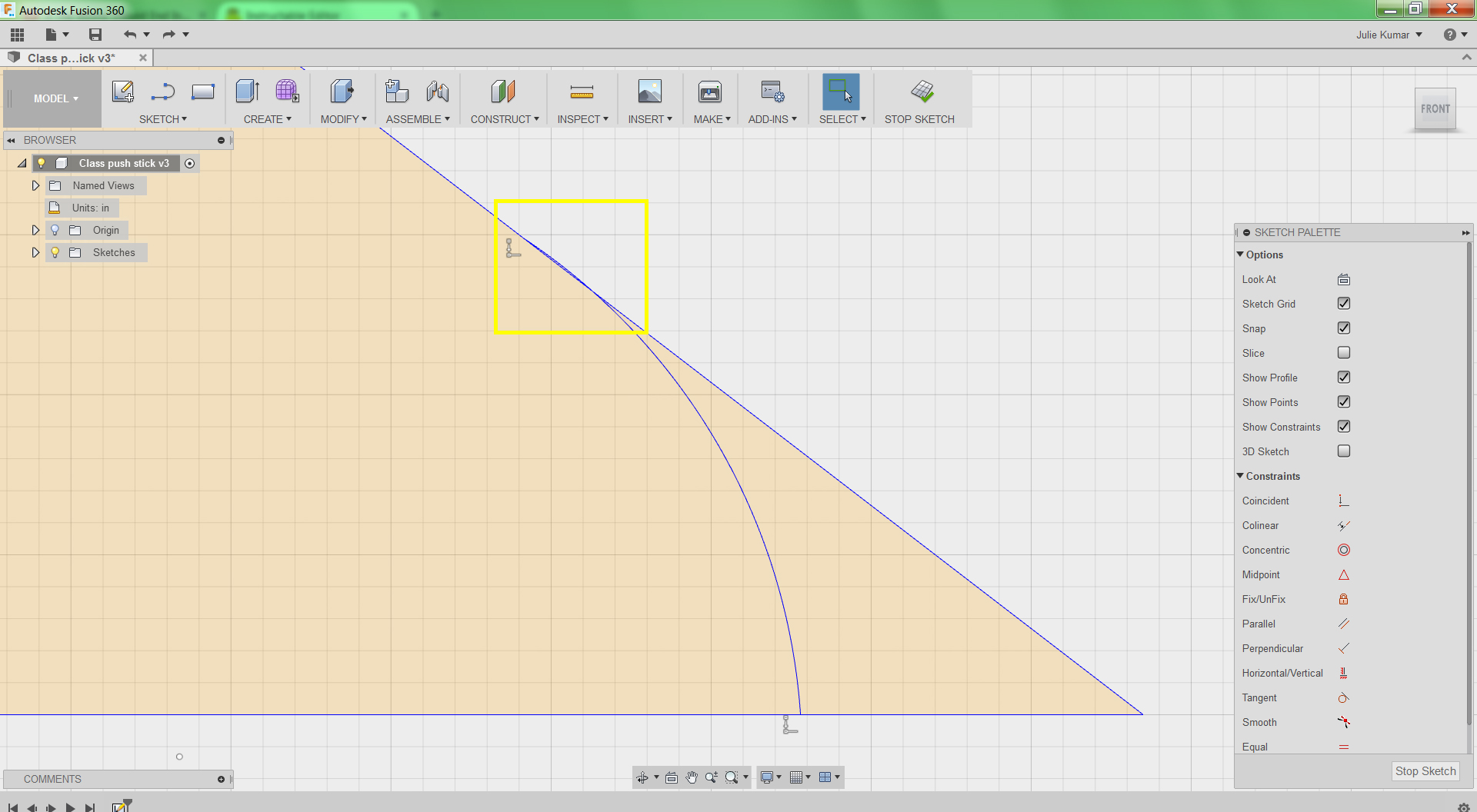Screen dimensions: 1477x812
Task: Expand the Origin folder node
Action: 35,230
